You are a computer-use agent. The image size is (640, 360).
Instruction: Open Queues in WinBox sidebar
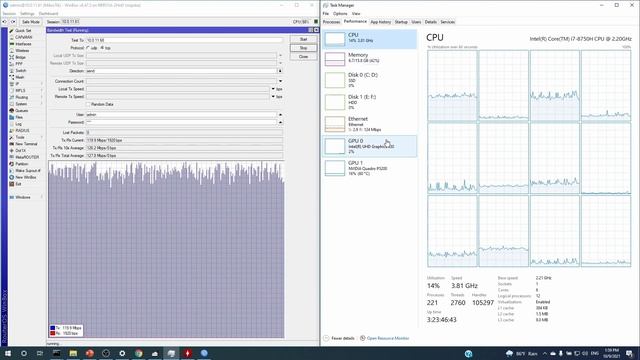click(22, 111)
